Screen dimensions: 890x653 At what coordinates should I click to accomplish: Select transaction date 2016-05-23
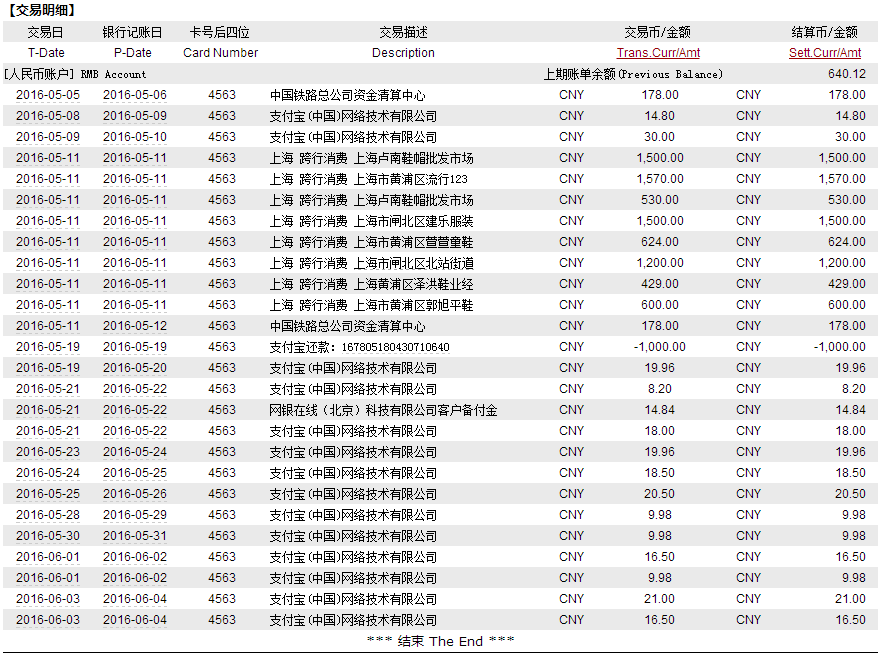(48, 452)
